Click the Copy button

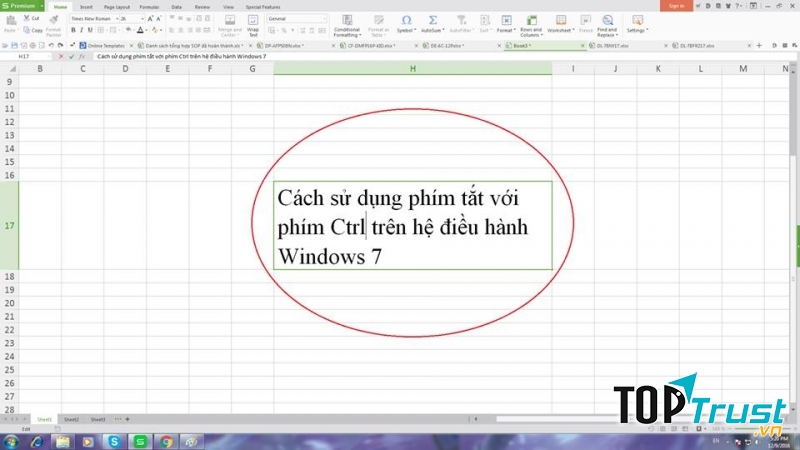pyautogui.click(x=33, y=30)
